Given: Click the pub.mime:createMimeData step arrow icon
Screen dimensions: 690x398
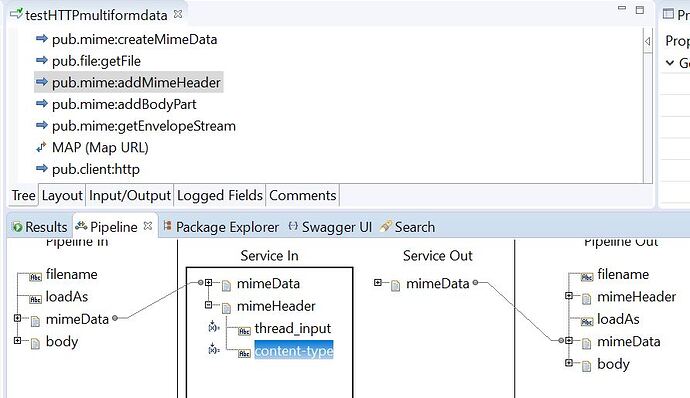Looking at the screenshot, I should (41, 39).
